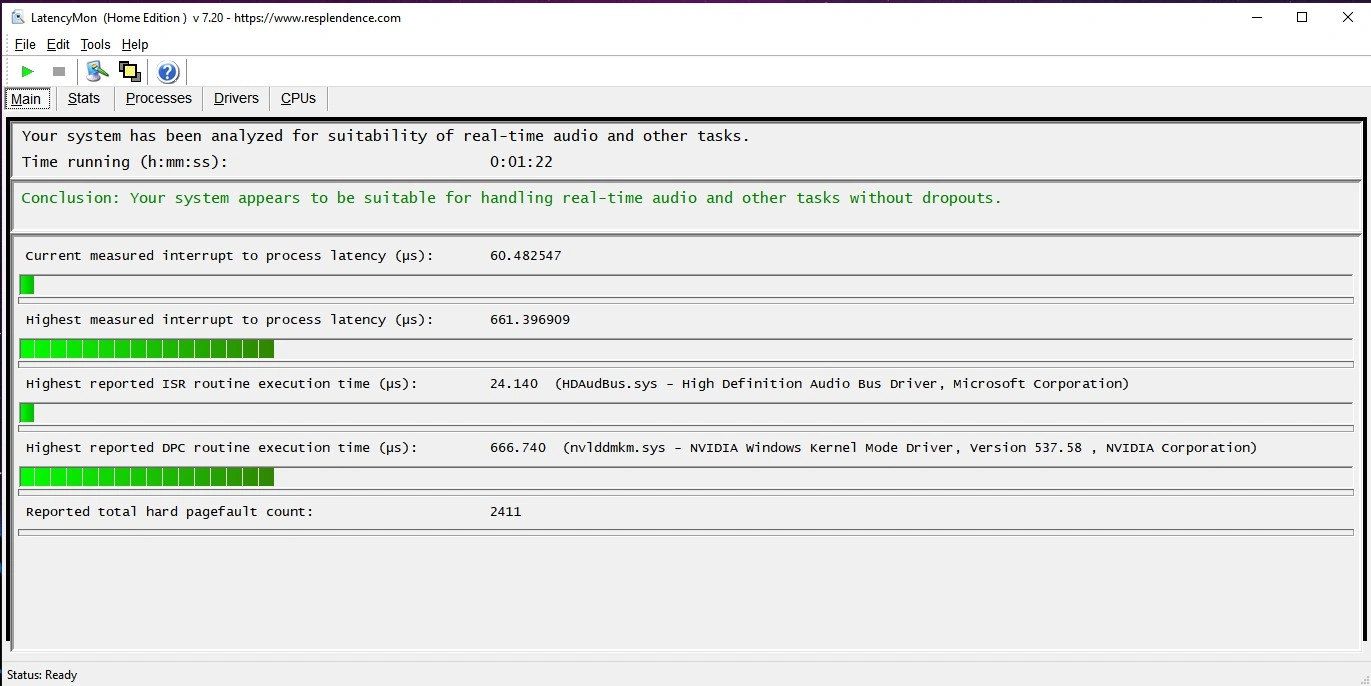Stop monitoring with the gray stop icon
The height and width of the screenshot is (686, 1371).
[59, 71]
